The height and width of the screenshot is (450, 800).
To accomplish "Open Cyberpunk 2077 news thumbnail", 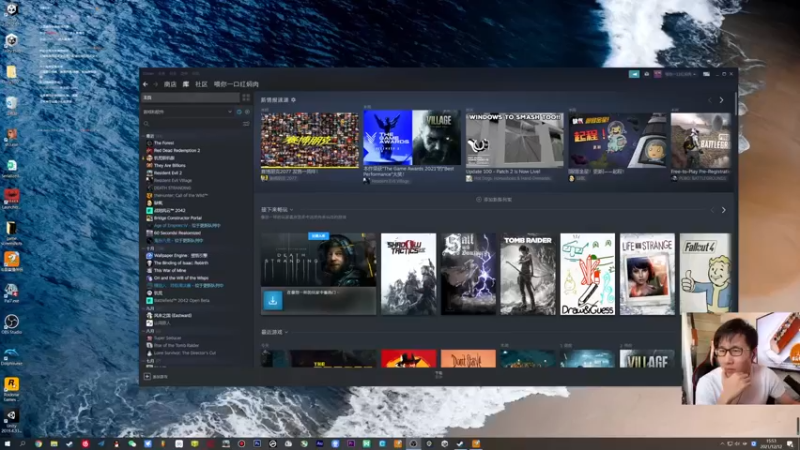I will [x=310, y=140].
